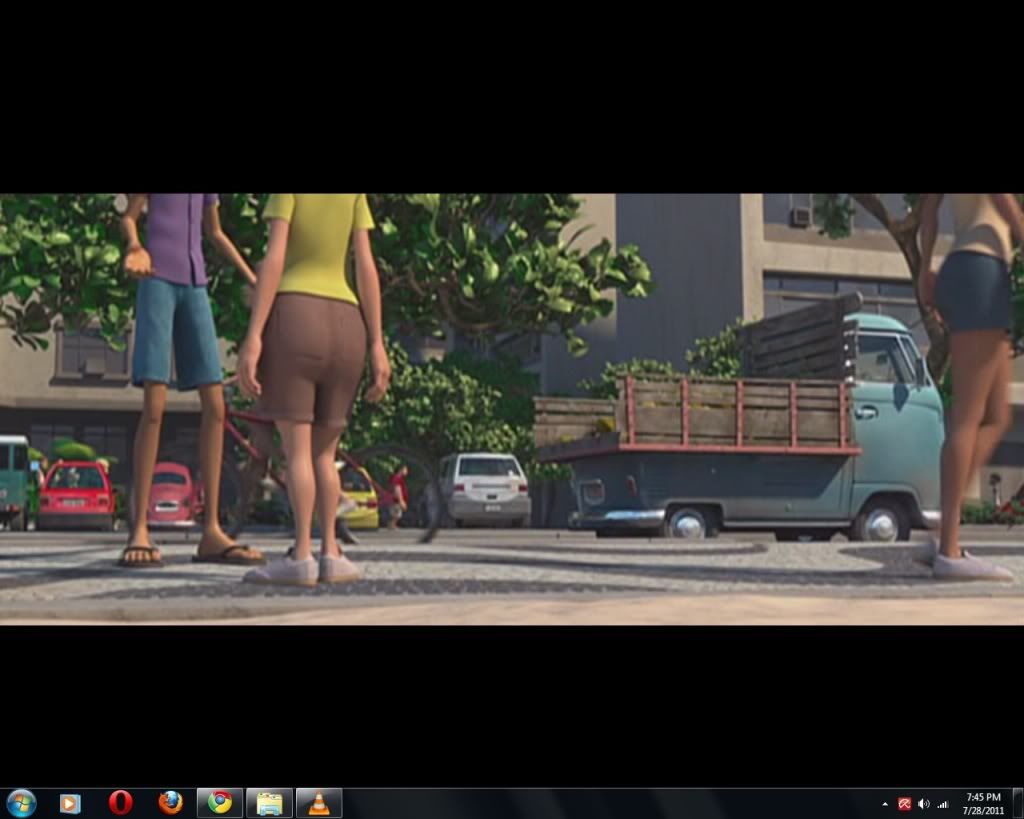Open the network signal tray icon

[x=942, y=804]
